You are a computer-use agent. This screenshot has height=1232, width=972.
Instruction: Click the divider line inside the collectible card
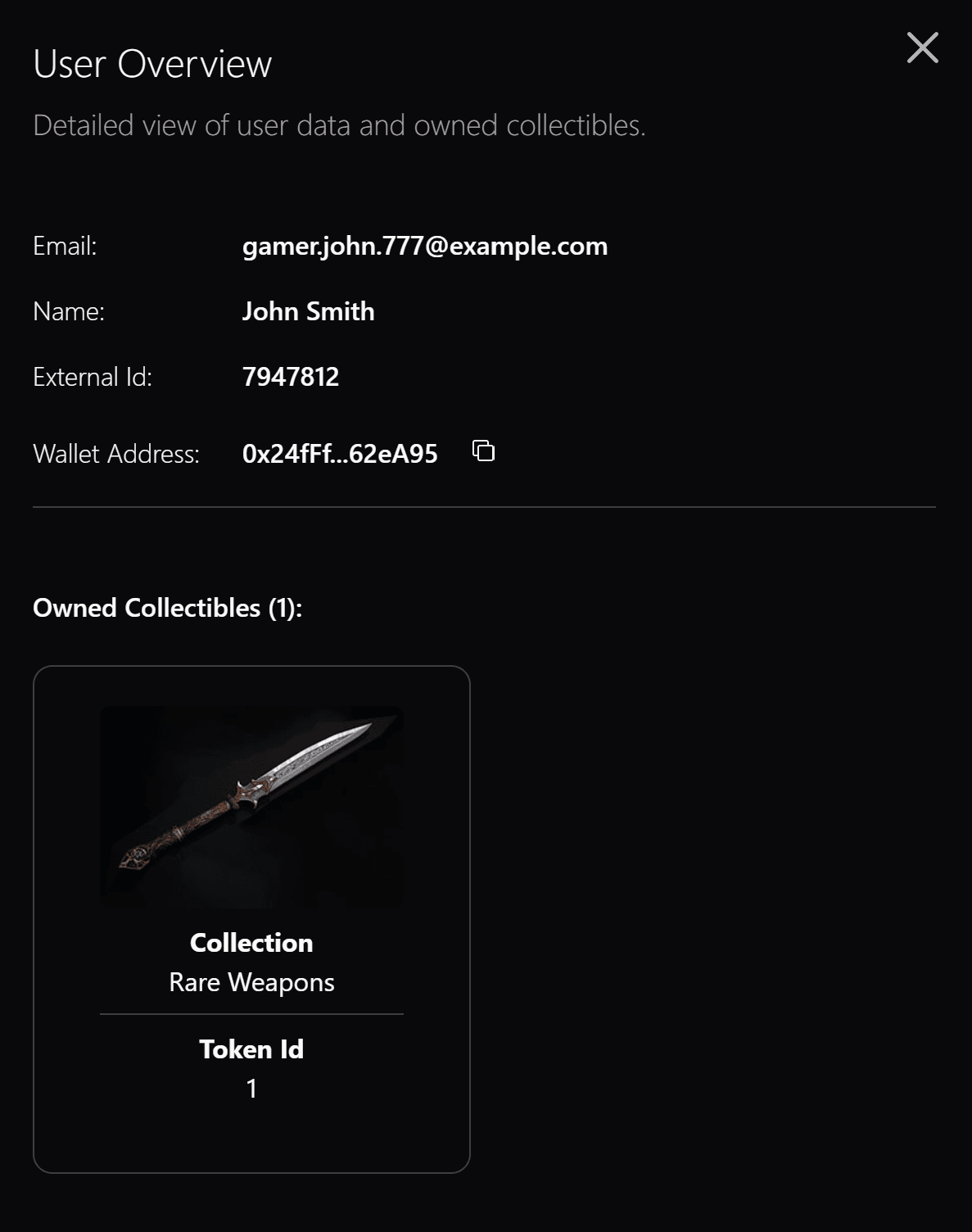pyautogui.click(x=251, y=1014)
